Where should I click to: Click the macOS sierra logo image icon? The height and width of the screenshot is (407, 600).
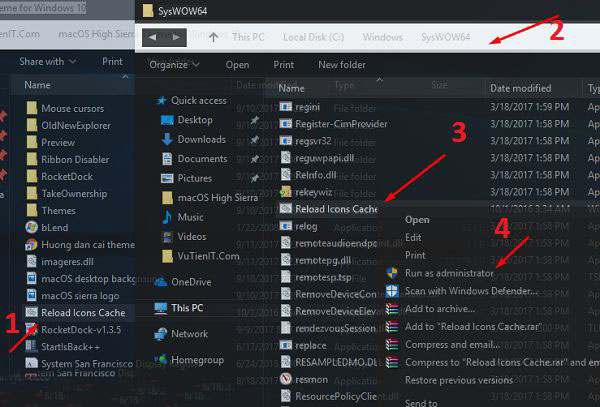tap(31, 296)
